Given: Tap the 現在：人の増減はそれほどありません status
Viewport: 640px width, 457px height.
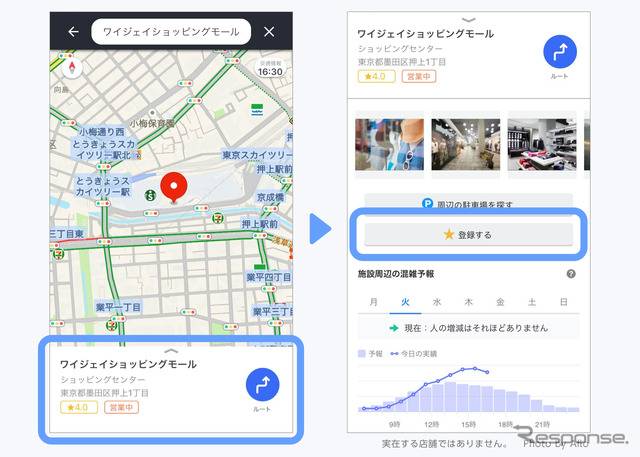Looking at the screenshot, I should click(469, 328).
